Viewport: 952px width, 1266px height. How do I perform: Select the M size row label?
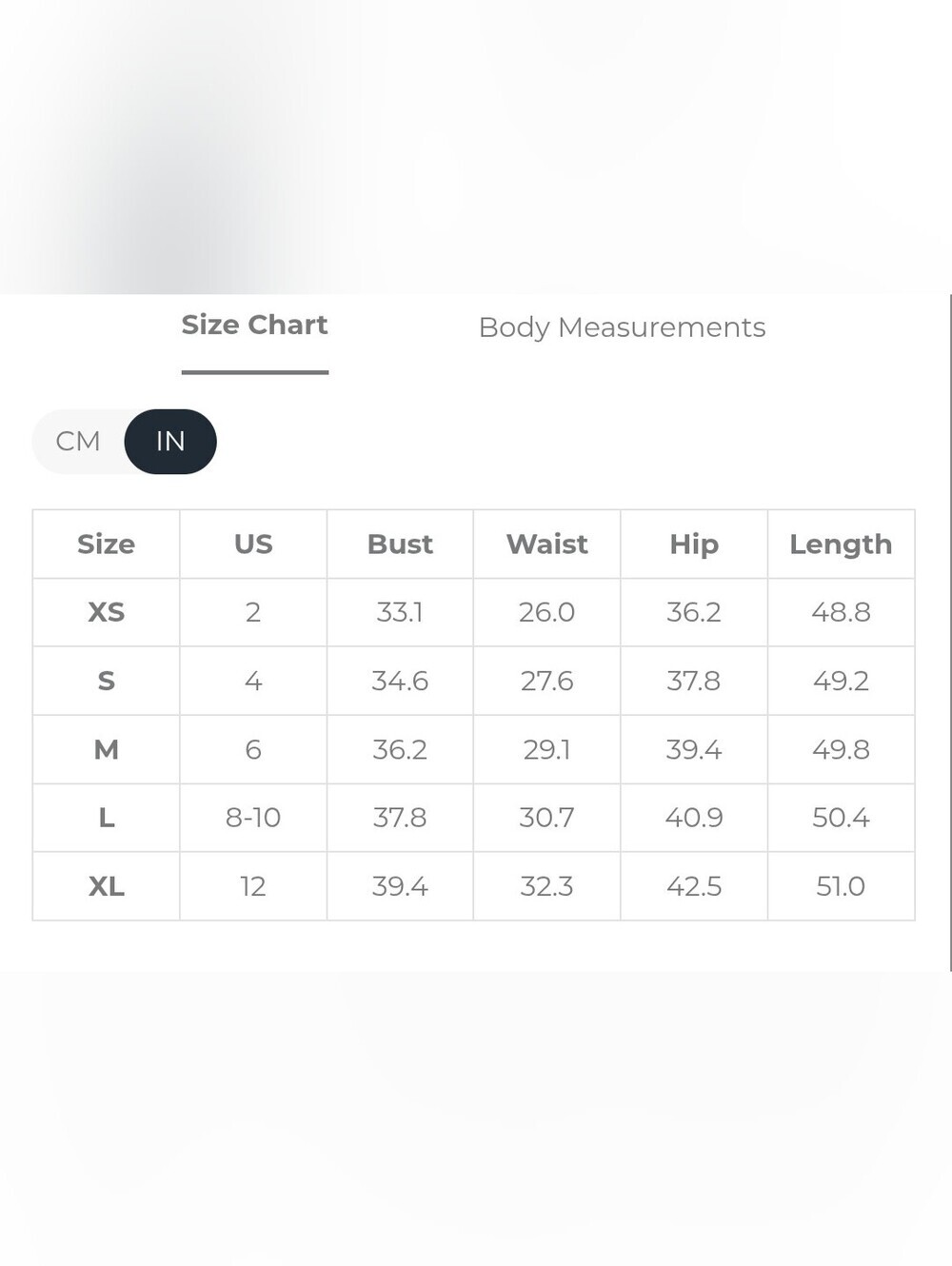click(x=106, y=749)
